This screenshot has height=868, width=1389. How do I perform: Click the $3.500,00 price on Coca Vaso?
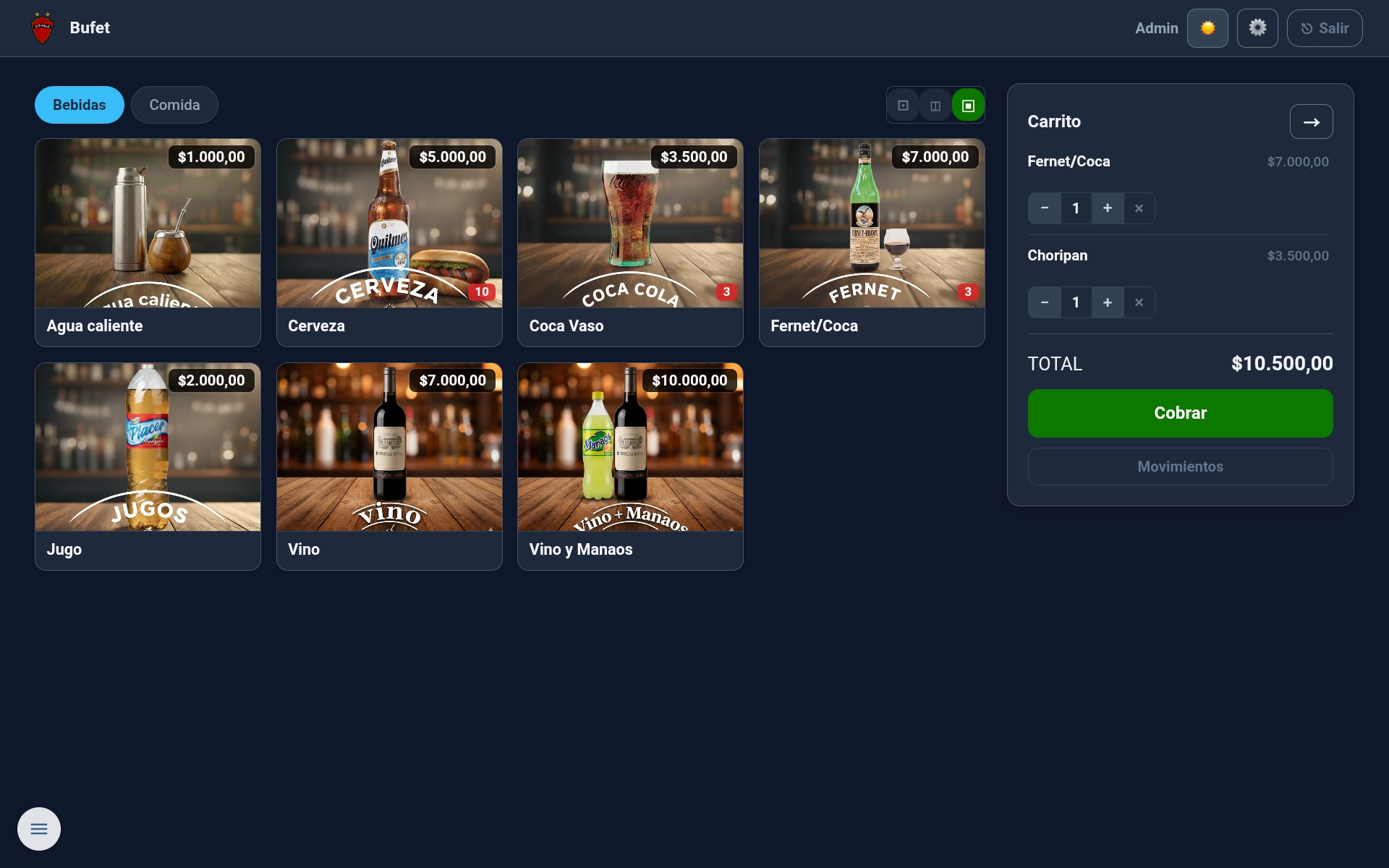694,157
